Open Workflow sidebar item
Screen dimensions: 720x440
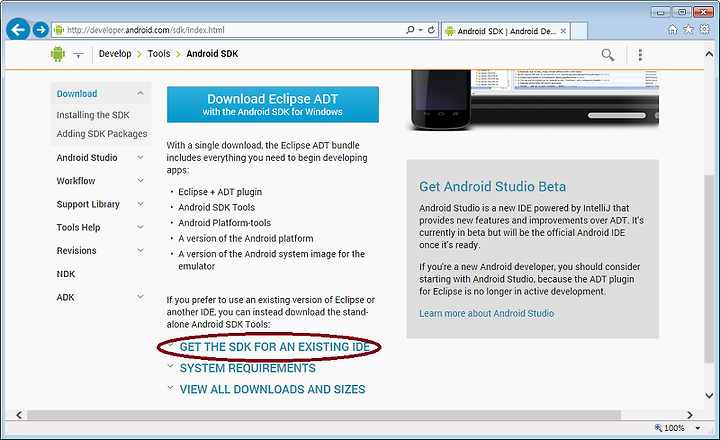(76, 181)
